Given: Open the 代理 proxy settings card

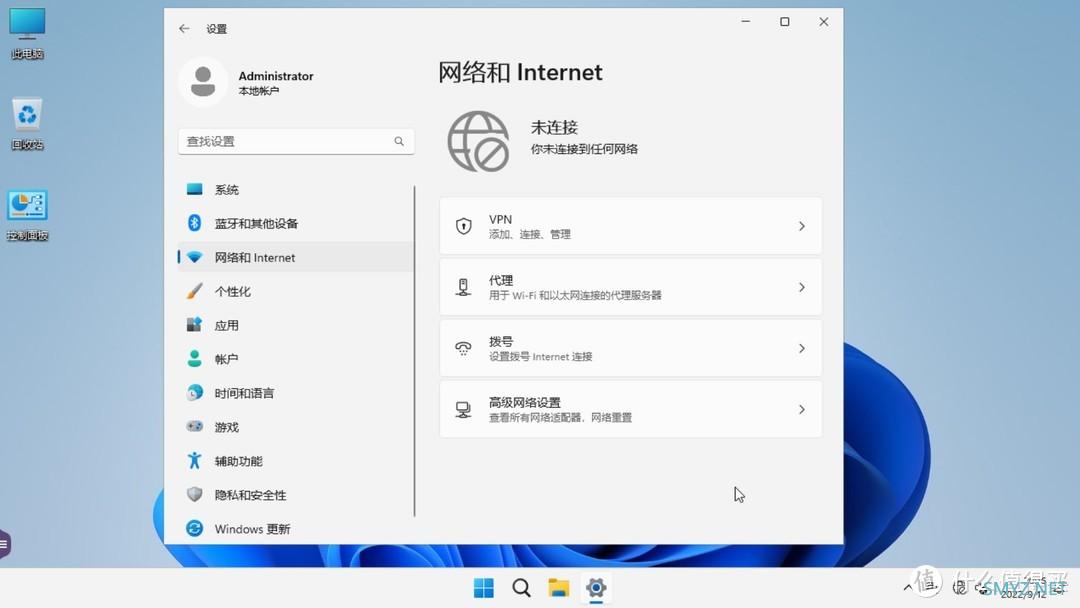Looking at the screenshot, I should point(630,287).
